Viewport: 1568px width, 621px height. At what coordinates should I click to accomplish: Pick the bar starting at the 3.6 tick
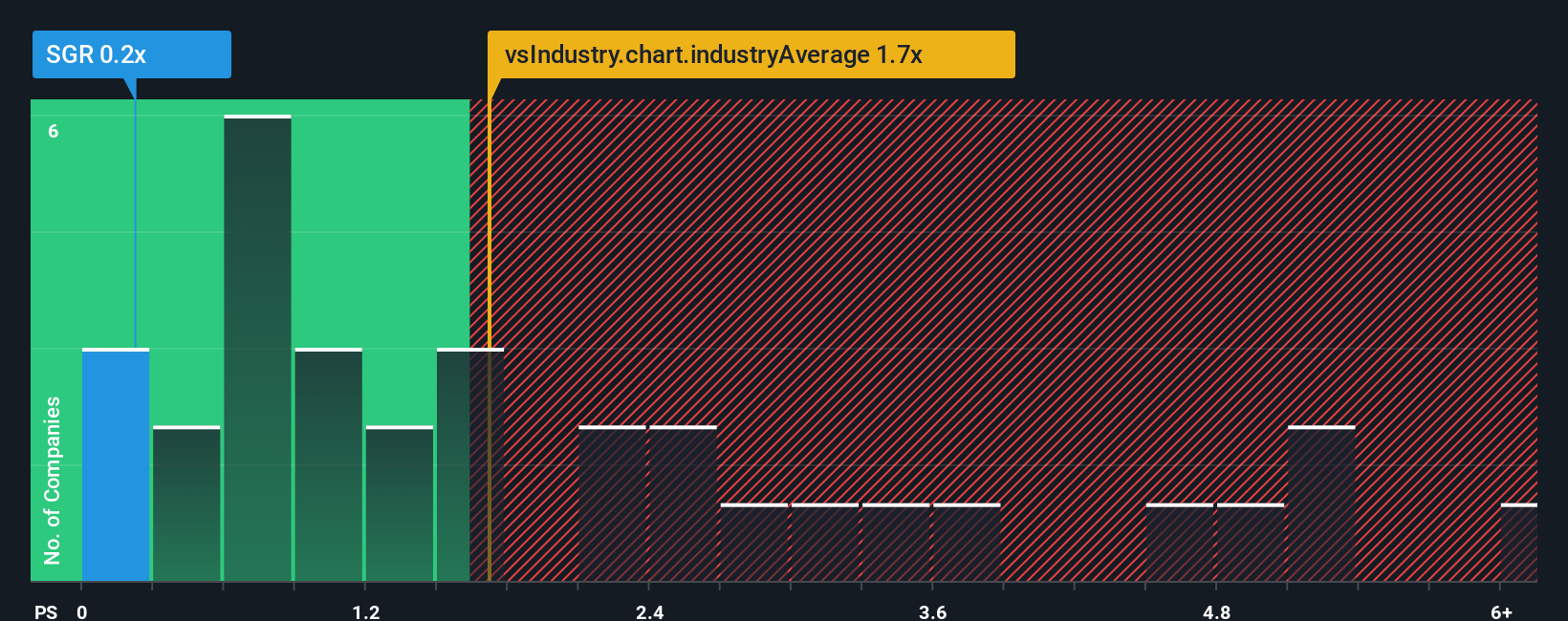point(967,543)
